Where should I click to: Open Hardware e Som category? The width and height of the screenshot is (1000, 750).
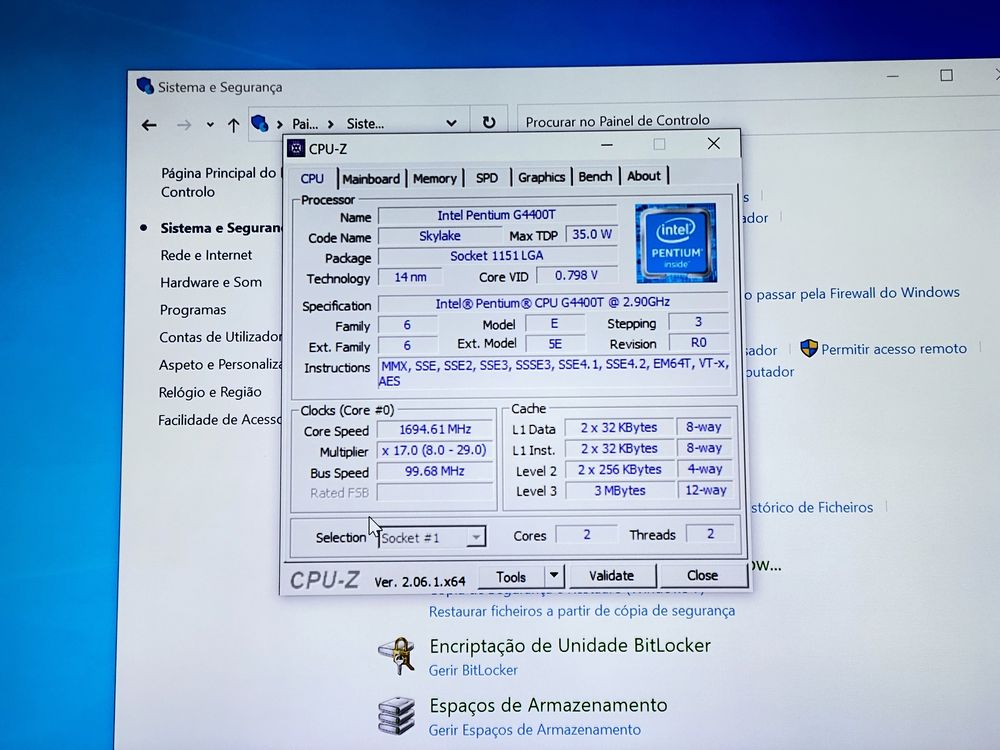click(x=210, y=283)
